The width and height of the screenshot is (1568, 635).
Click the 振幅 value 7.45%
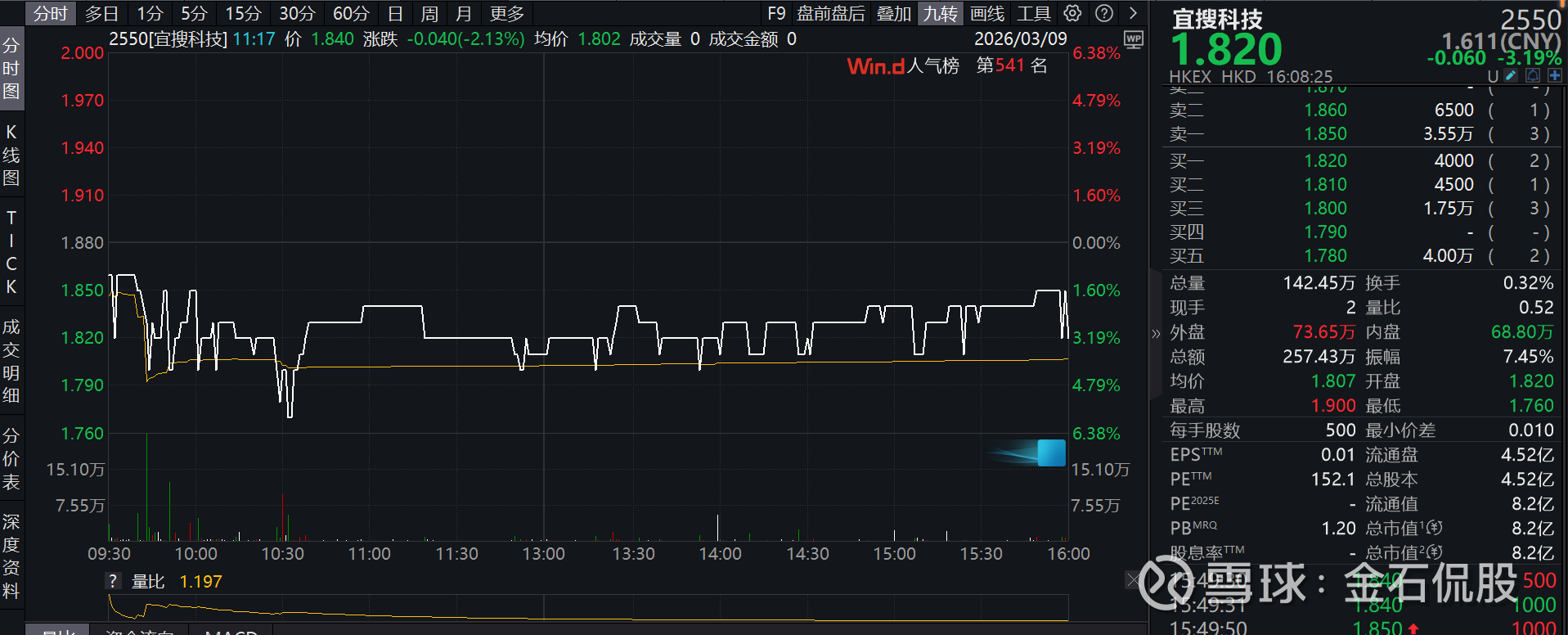tap(1528, 357)
